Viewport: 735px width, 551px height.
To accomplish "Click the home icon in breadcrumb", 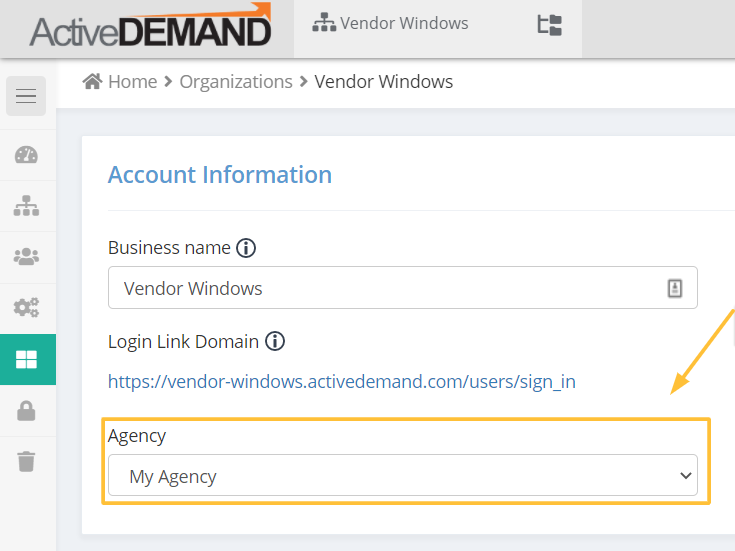I will coord(92,81).
